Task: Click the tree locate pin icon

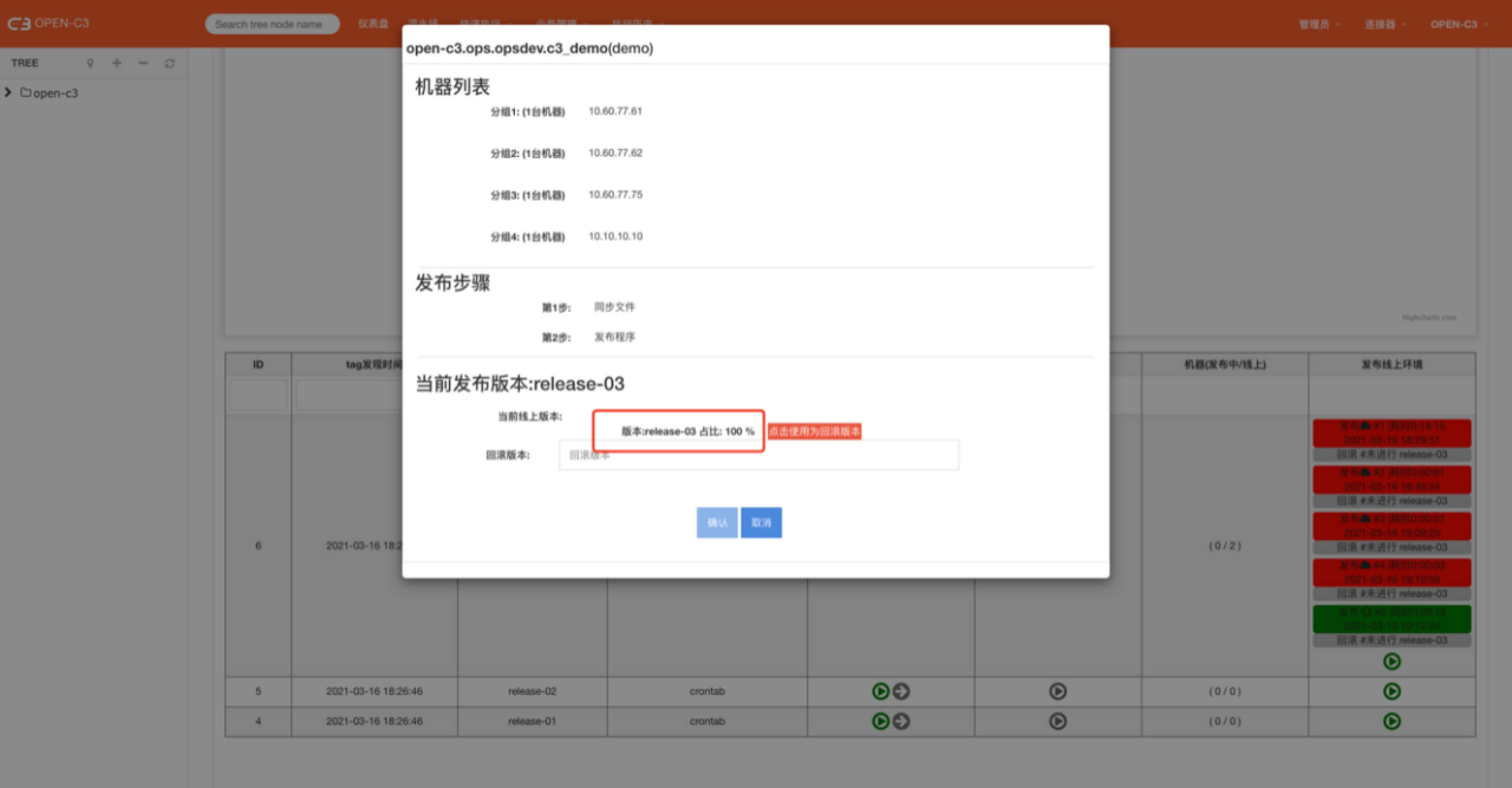Action: coord(90,63)
